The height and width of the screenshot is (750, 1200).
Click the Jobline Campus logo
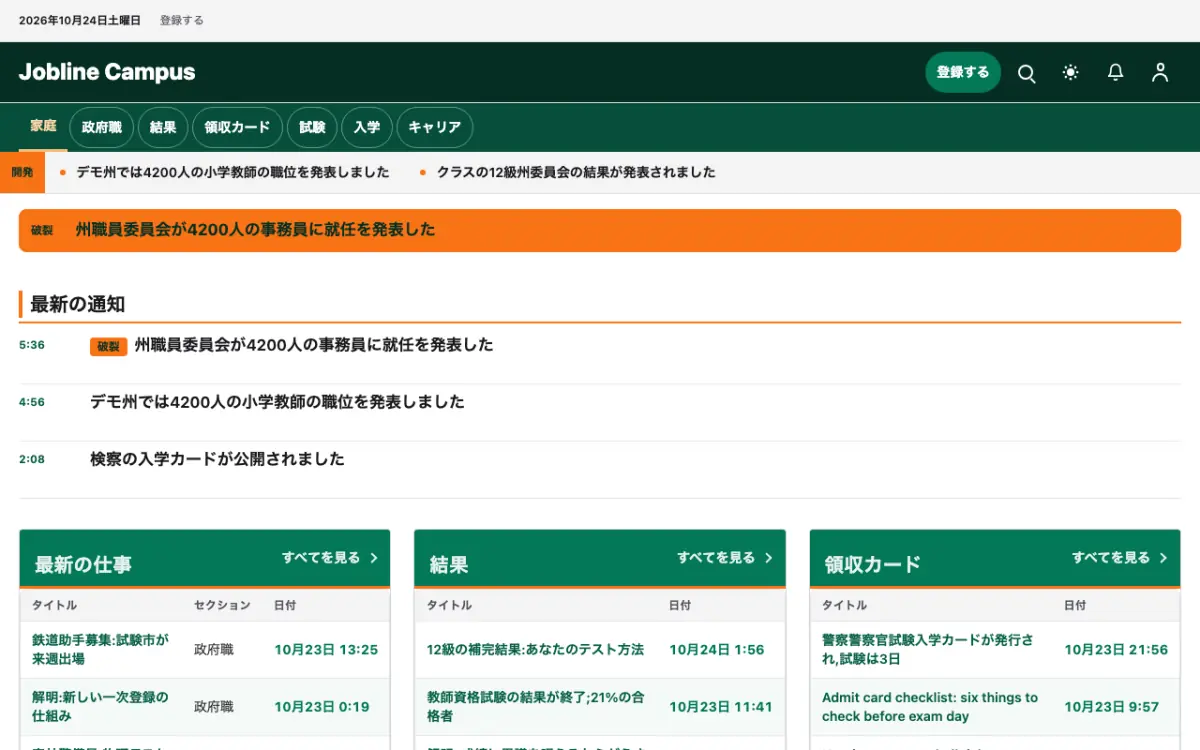[x=107, y=72]
